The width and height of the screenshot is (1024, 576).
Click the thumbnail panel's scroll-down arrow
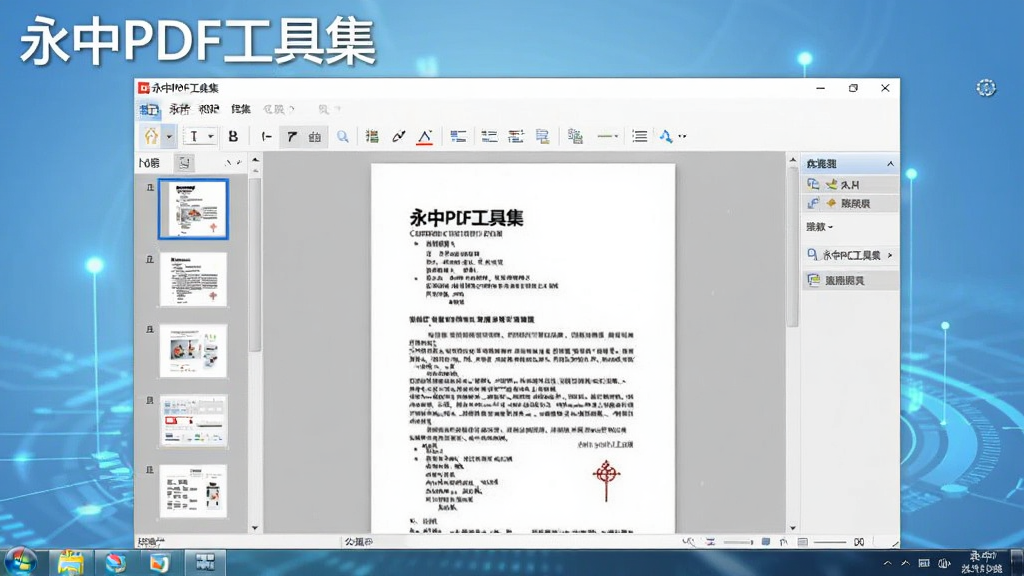[255, 528]
